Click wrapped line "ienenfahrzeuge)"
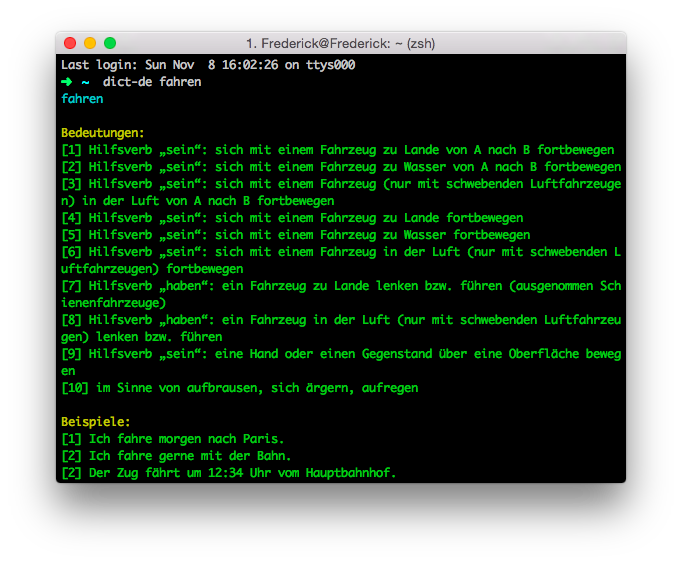The width and height of the screenshot is (682, 563). coord(114,302)
